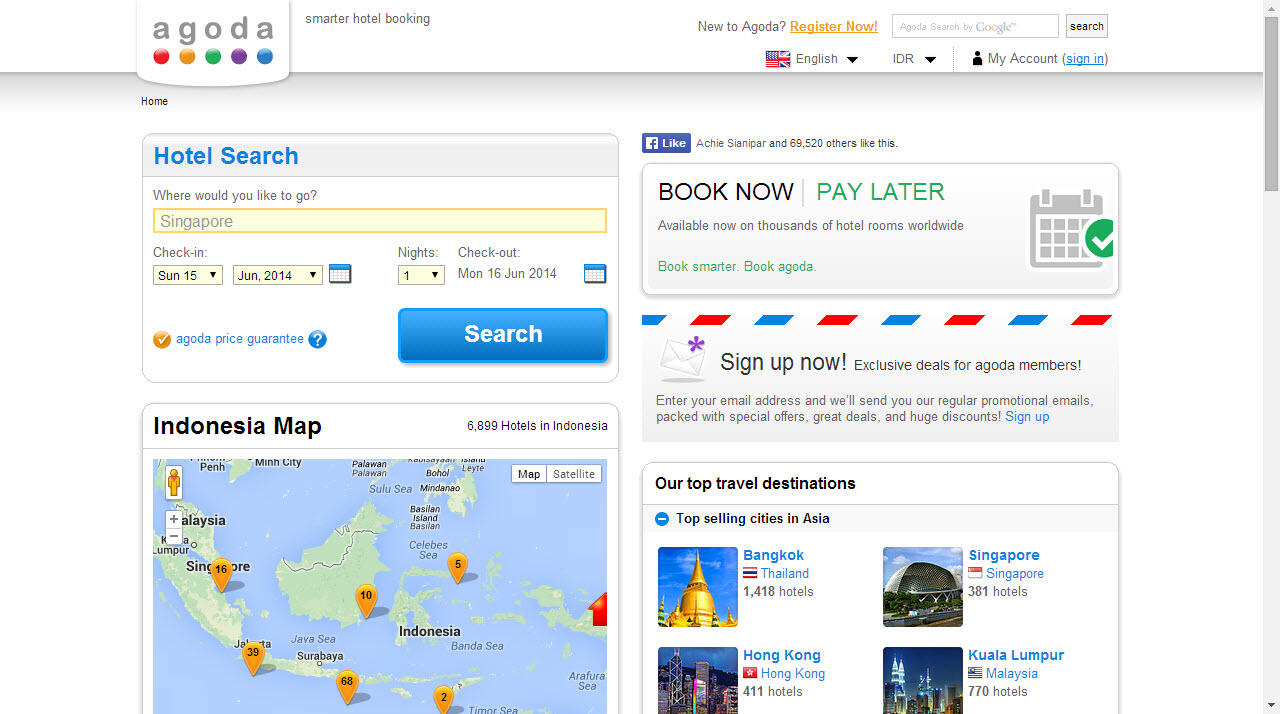Click the Kuala Lumpur towers thumbnail
The image size is (1280, 714).
pos(923,680)
